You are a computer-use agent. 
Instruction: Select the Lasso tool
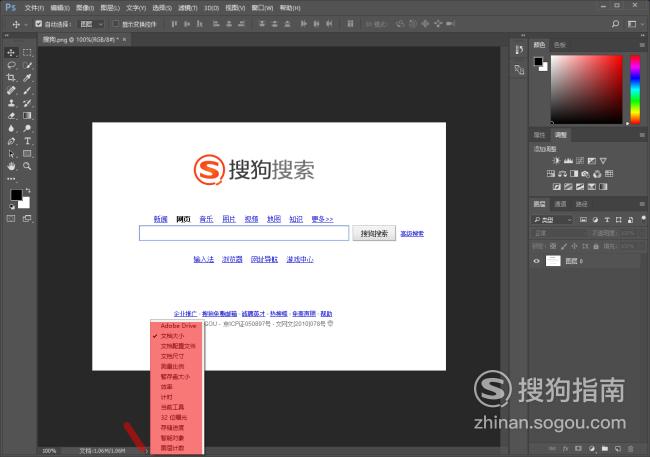point(11,65)
